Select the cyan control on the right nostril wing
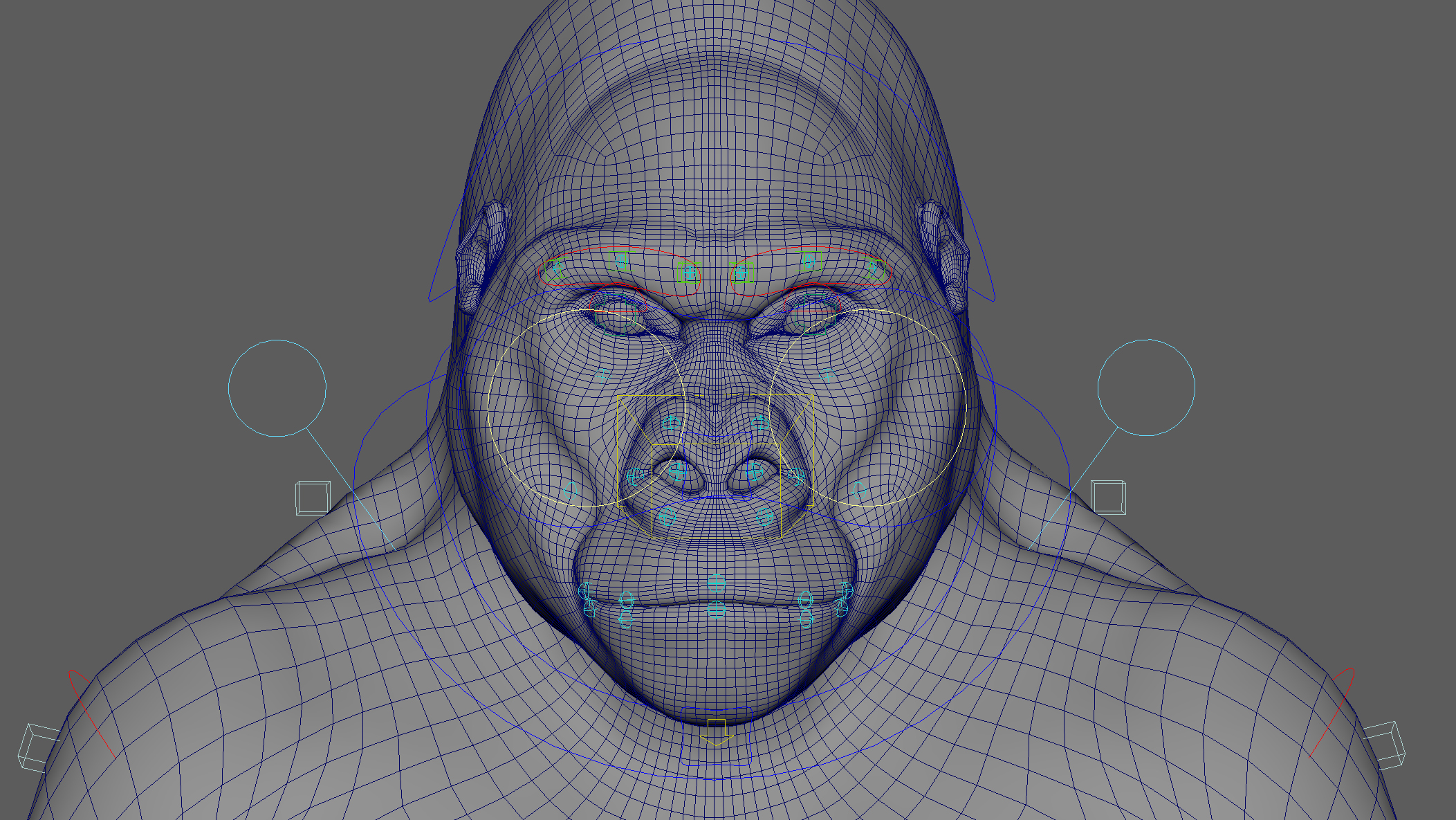The image size is (1456, 820). point(795,475)
